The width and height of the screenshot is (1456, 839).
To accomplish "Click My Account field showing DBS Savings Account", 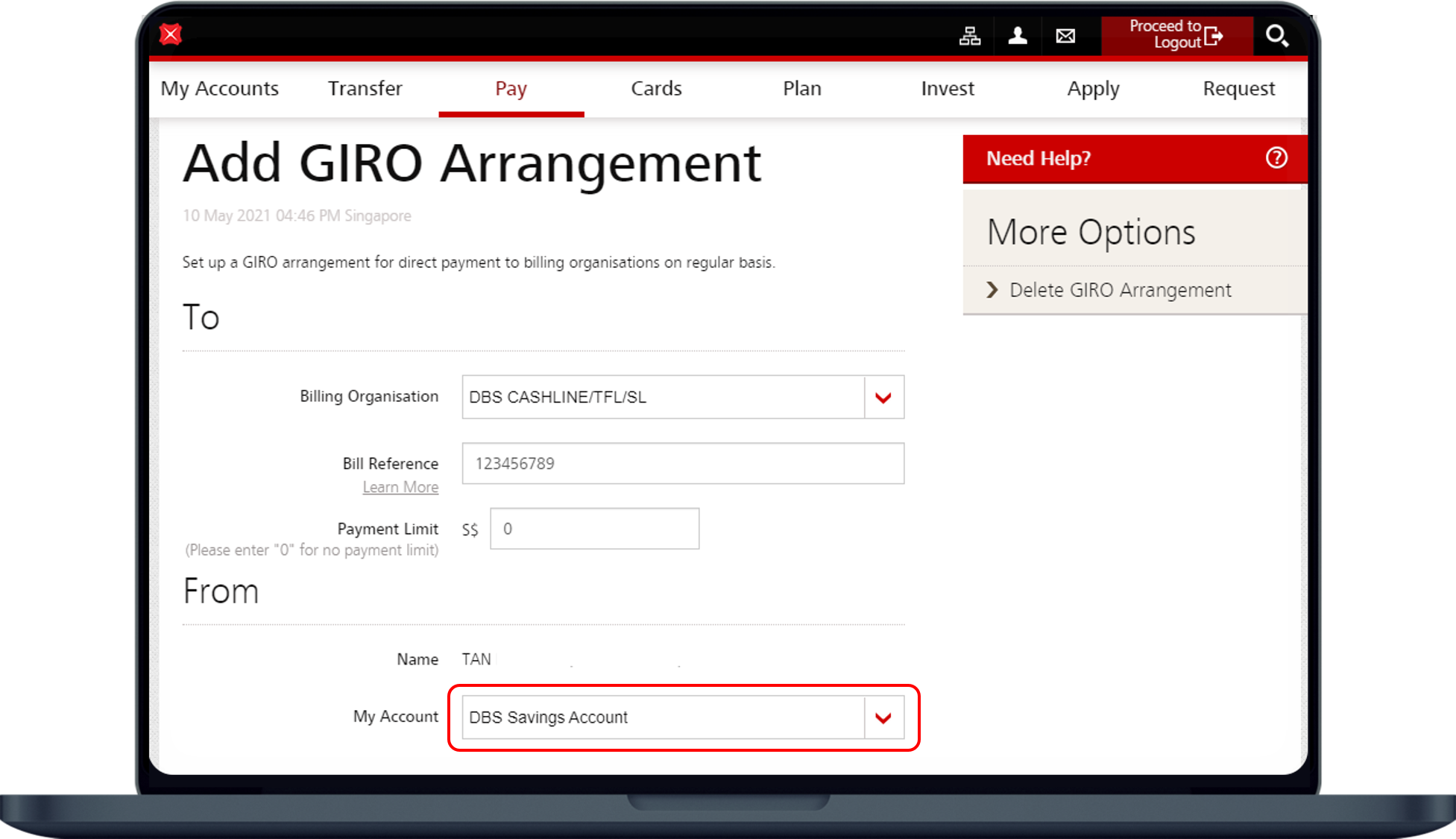I will [683, 717].
